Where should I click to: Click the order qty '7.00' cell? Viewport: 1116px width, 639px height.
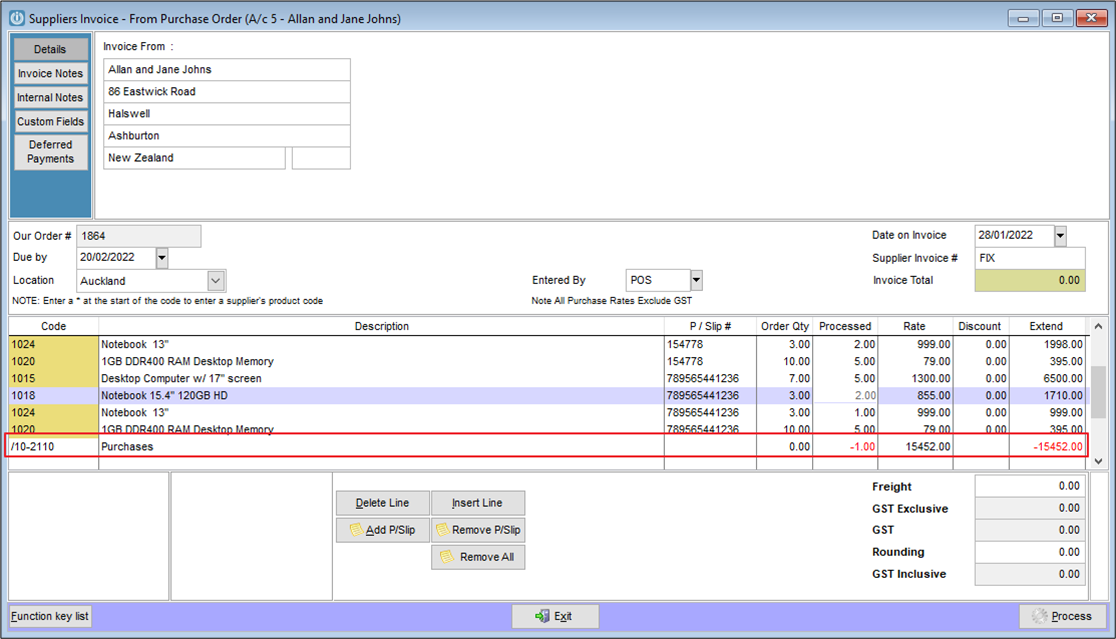click(784, 379)
